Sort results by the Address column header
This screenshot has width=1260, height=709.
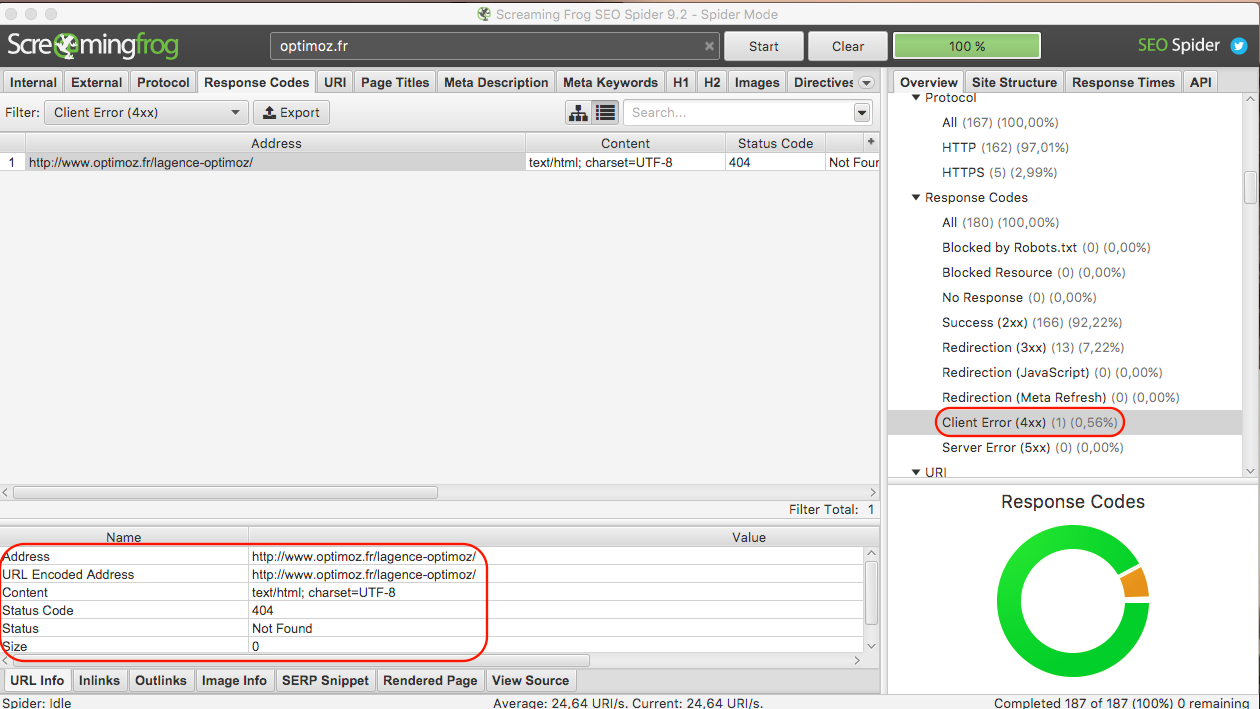click(276, 143)
